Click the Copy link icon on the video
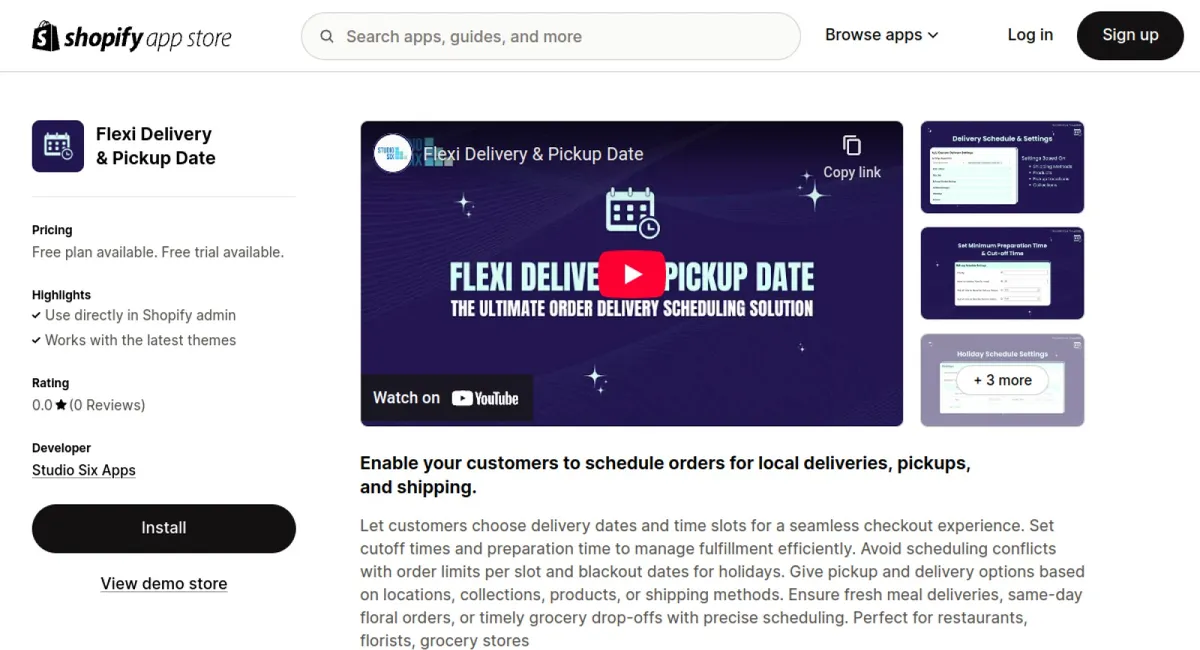This screenshot has width=1200, height=650. tap(851, 146)
